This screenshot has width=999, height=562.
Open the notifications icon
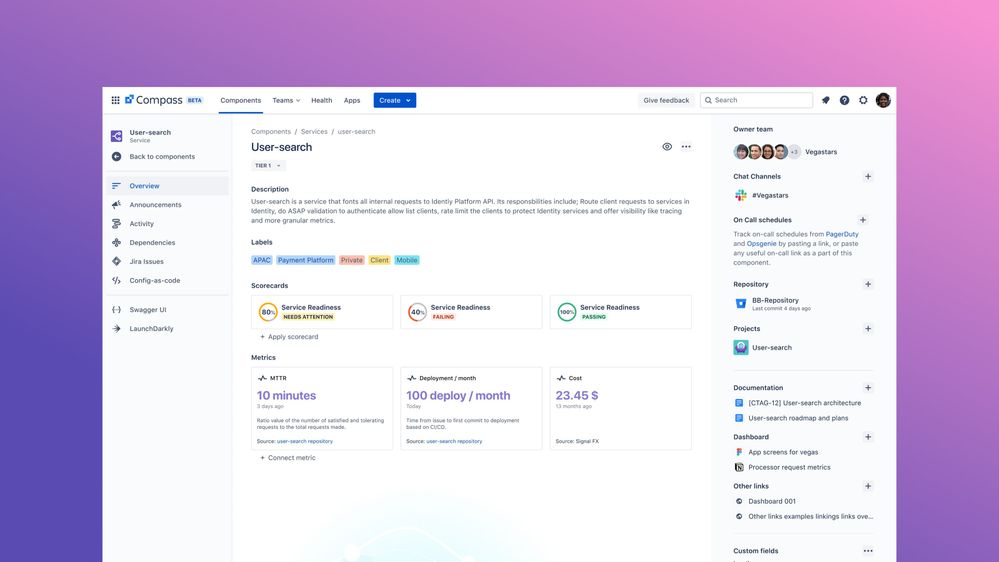click(x=826, y=100)
